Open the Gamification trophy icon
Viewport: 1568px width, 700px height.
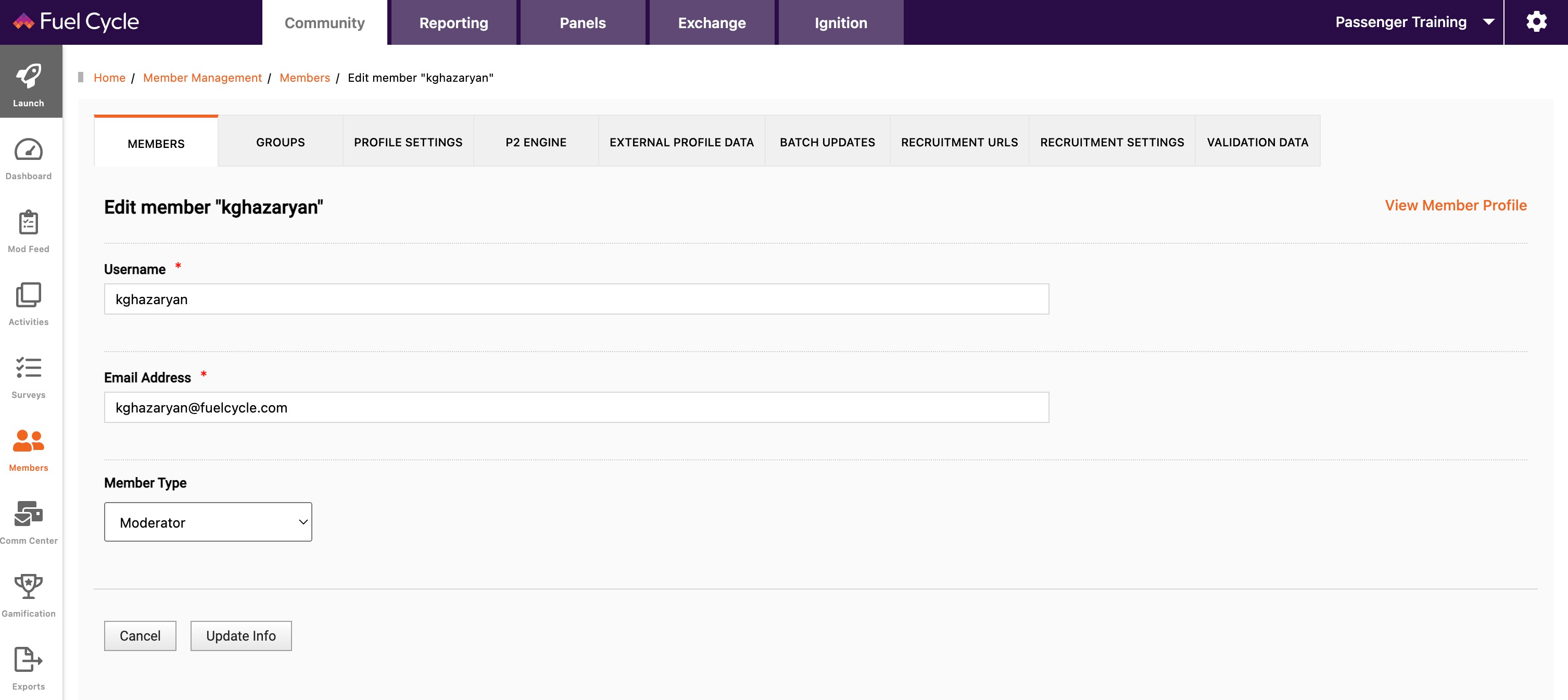pos(29,586)
